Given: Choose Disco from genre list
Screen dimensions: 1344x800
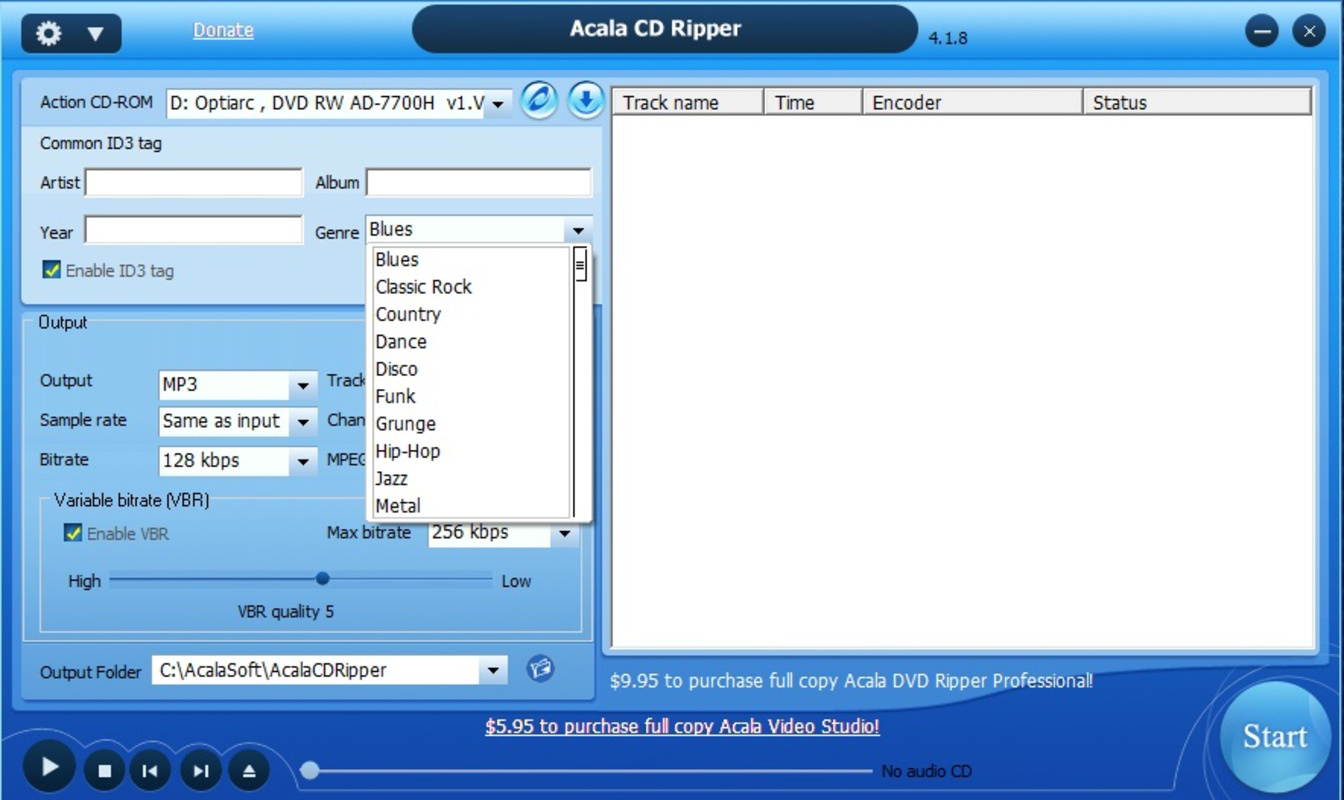Looking at the screenshot, I should point(471,369).
